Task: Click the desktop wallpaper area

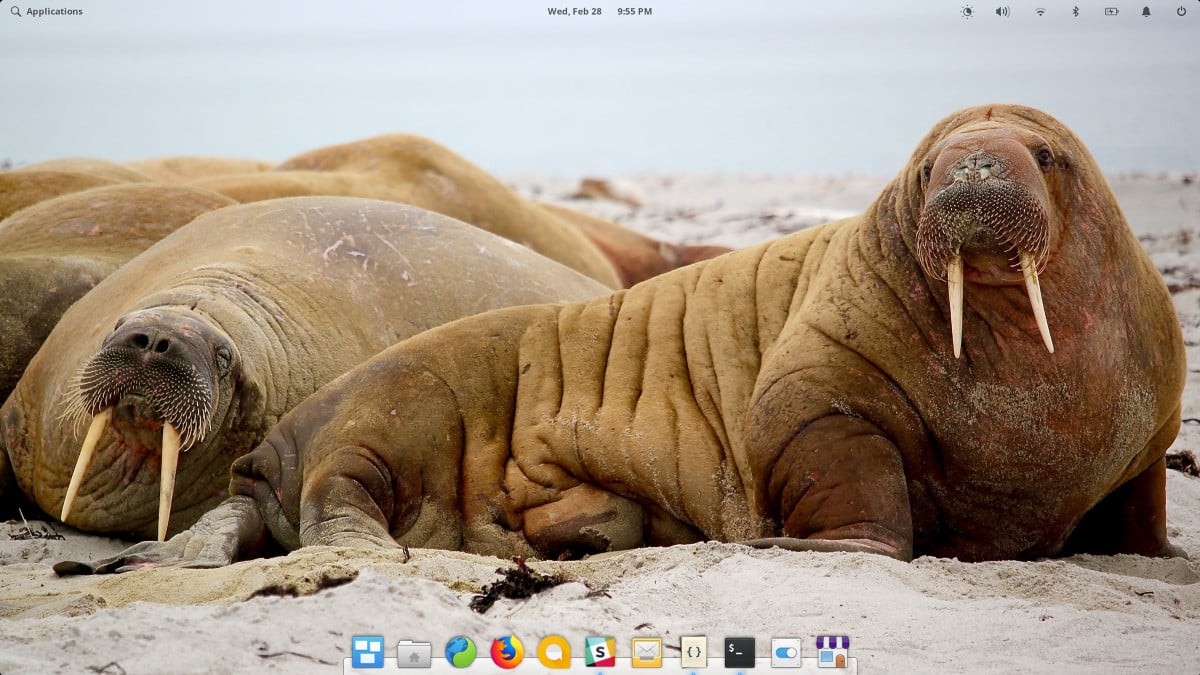Action: 600,350
